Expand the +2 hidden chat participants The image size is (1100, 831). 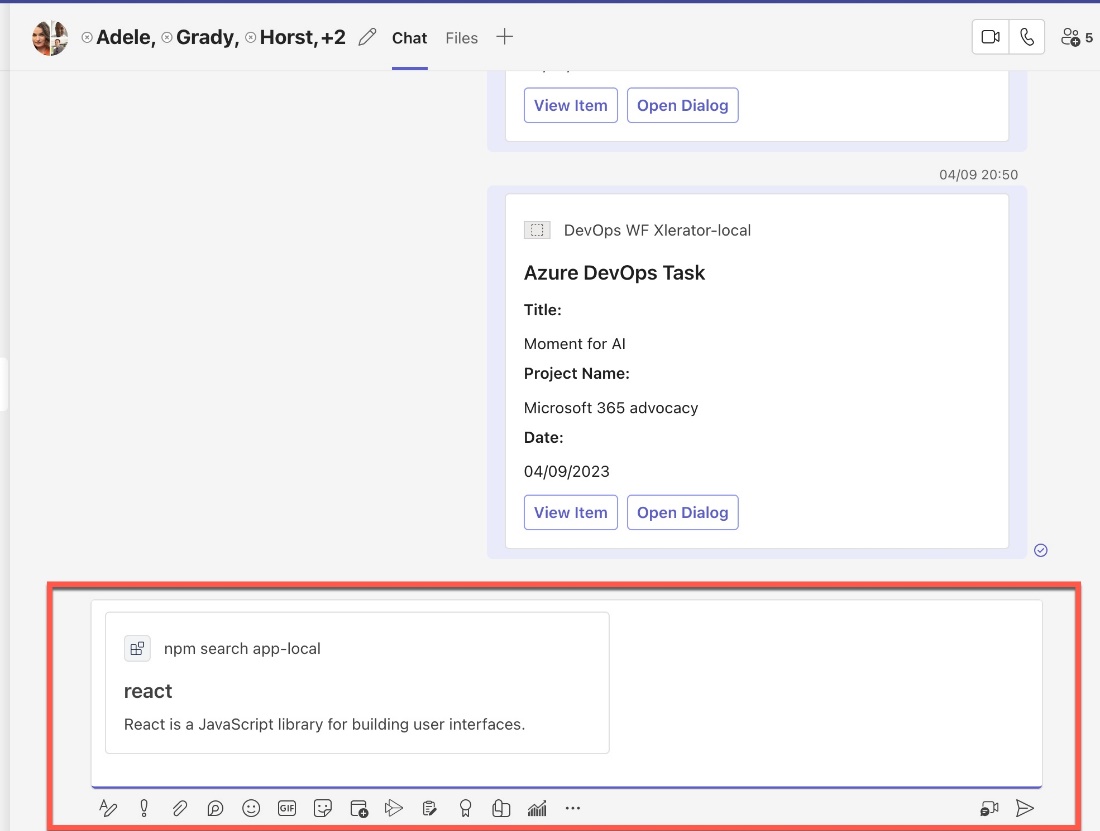(333, 37)
